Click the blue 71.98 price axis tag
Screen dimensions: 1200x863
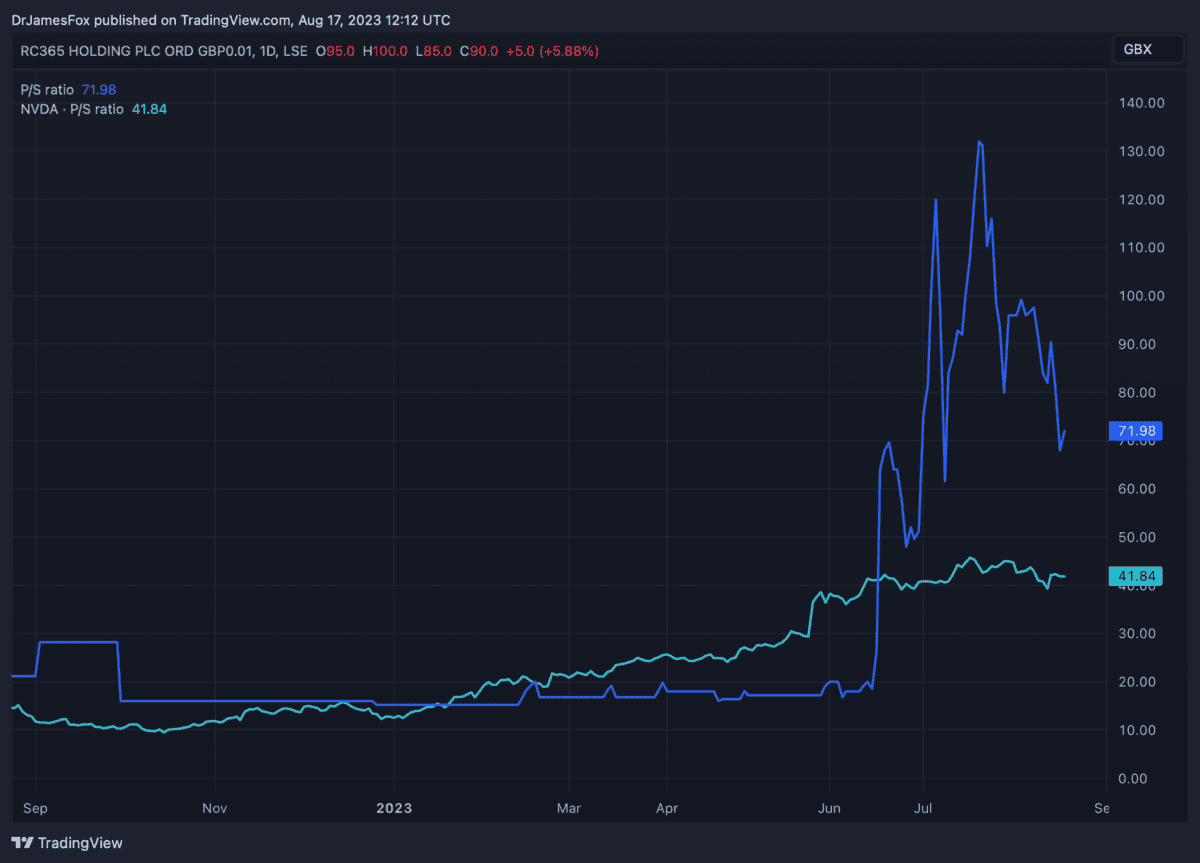[1136, 431]
